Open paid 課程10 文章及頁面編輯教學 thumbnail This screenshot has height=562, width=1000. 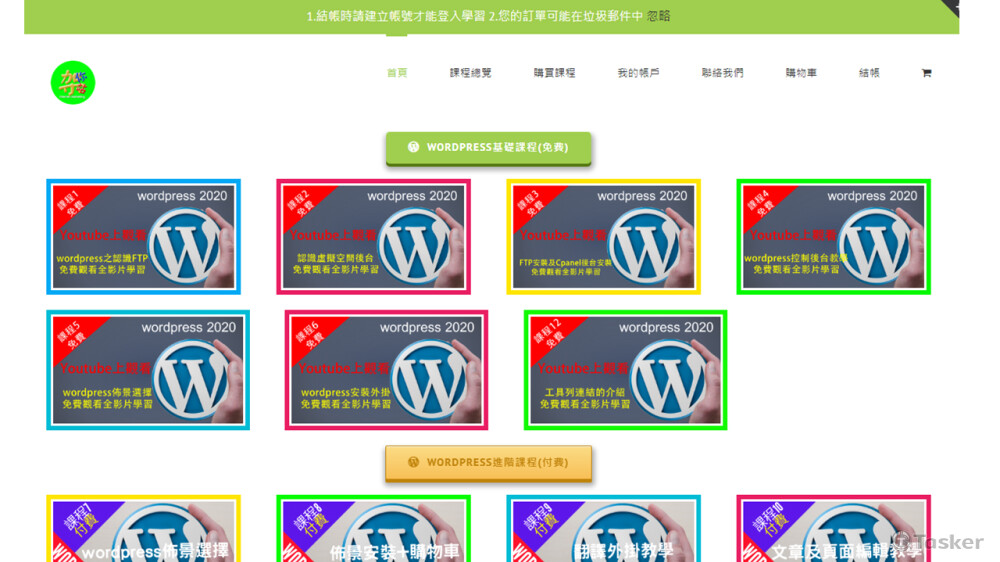834,529
